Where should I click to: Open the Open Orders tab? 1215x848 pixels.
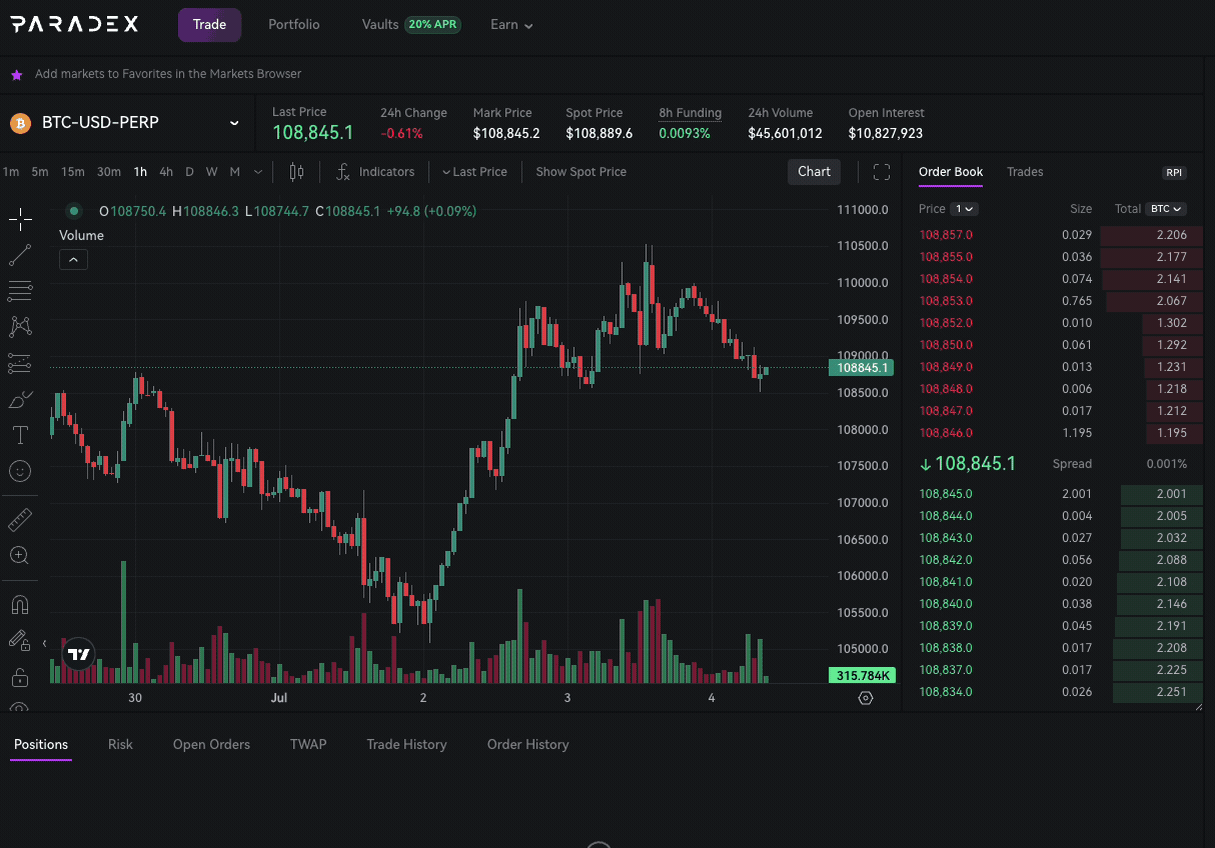pyautogui.click(x=211, y=745)
